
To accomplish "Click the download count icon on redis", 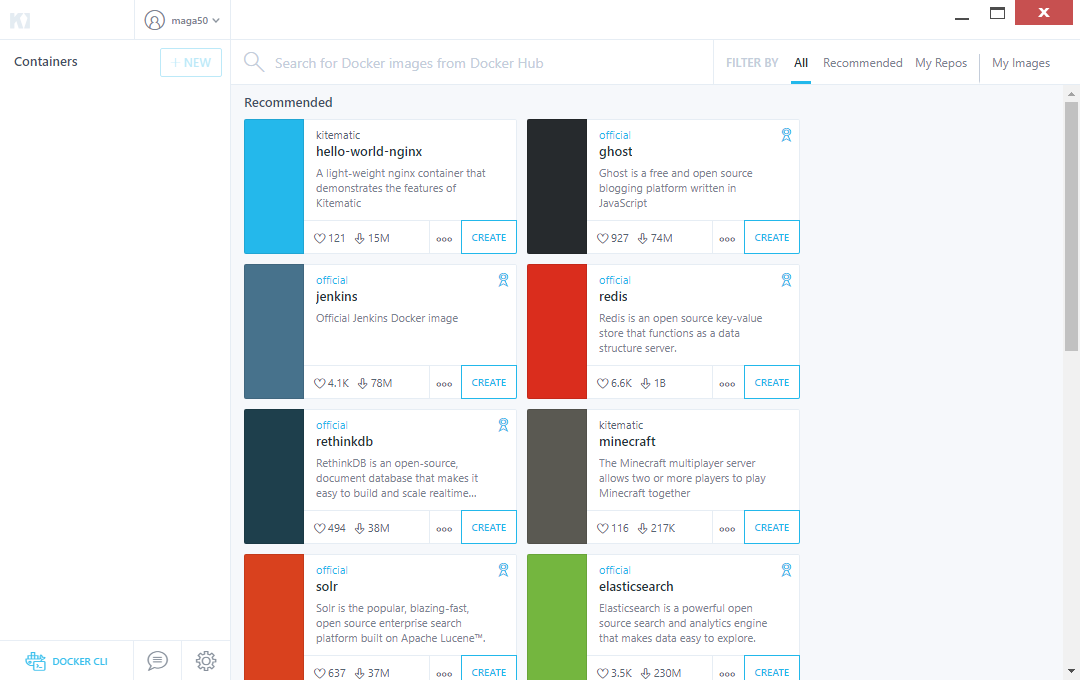I will (x=645, y=383).
